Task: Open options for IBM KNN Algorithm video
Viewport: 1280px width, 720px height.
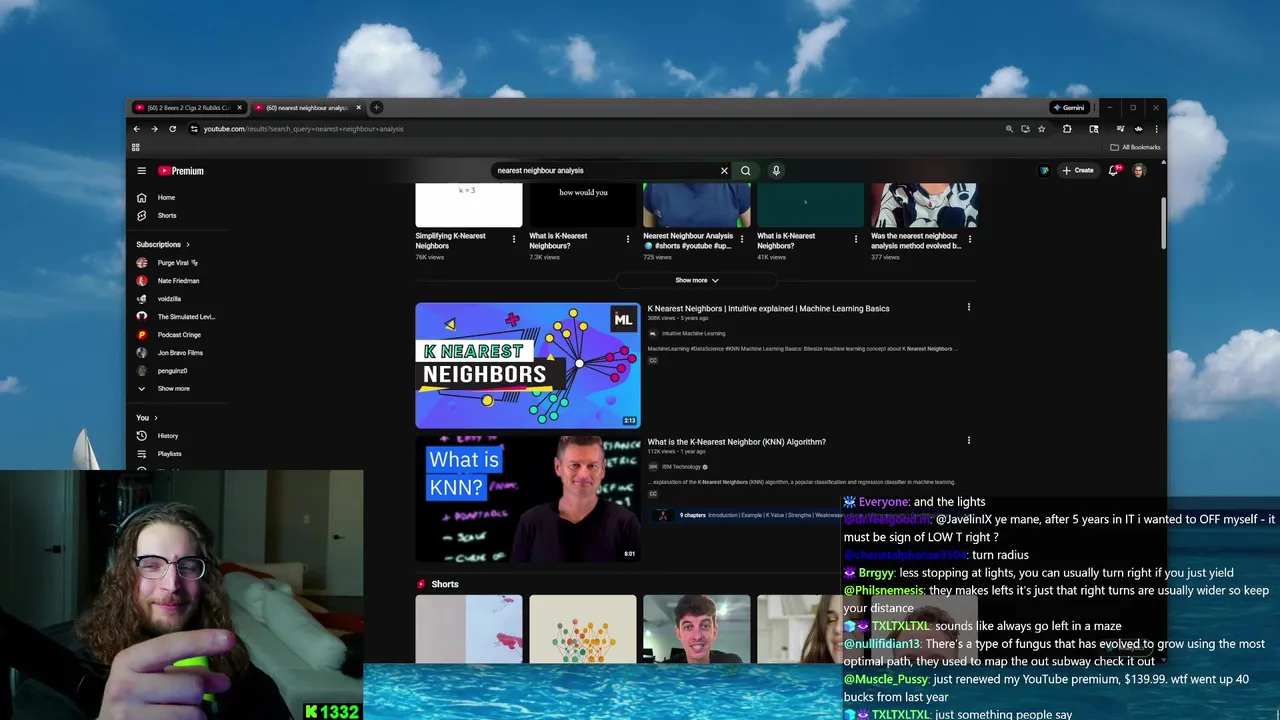Action: (x=968, y=441)
